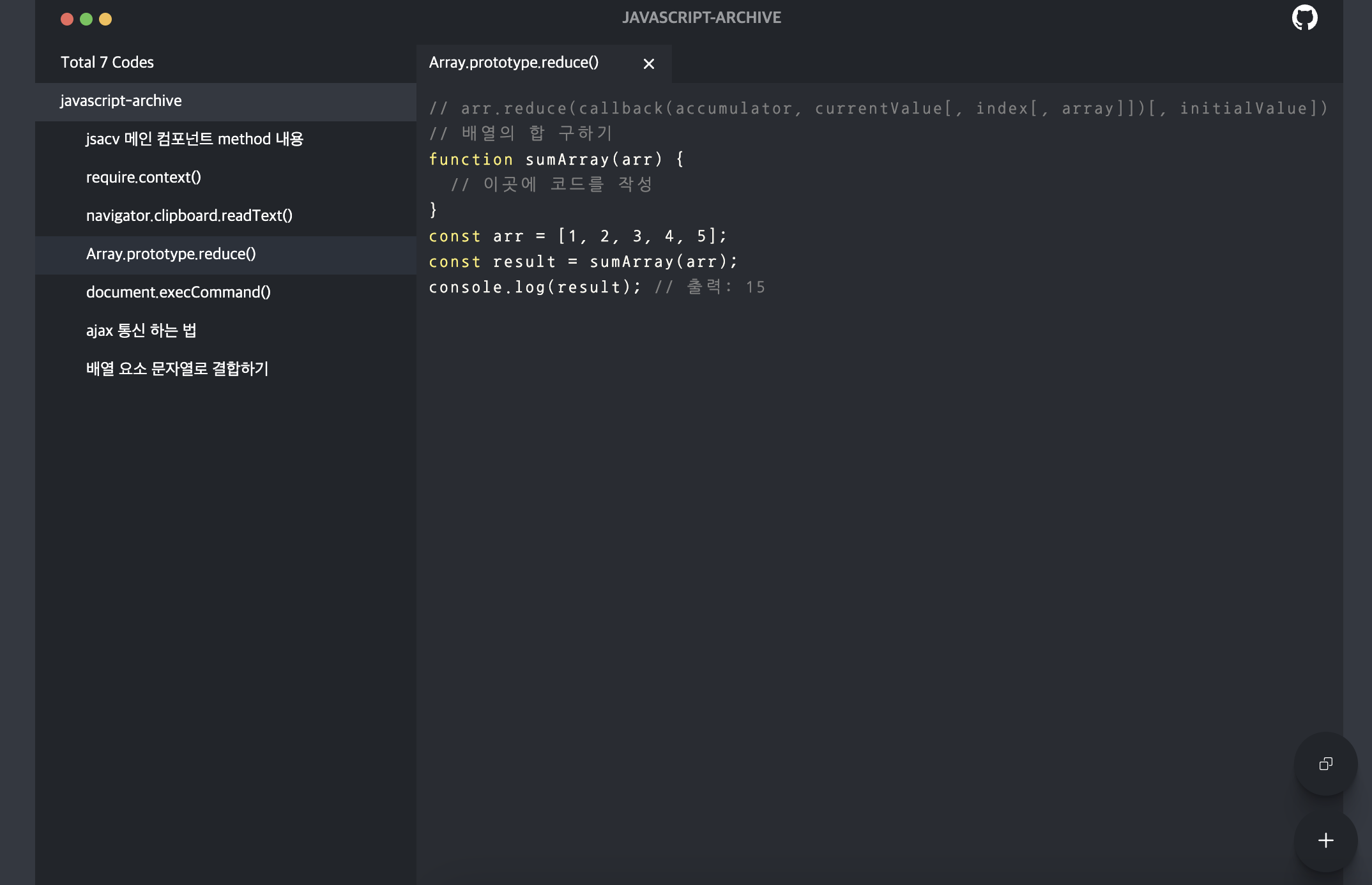Image resolution: width=1372 pixels, height=885 pixels.
Task: Open the ajax 통신 하는 법 entry
Action: pyautogui.click(x=141, y=331)
